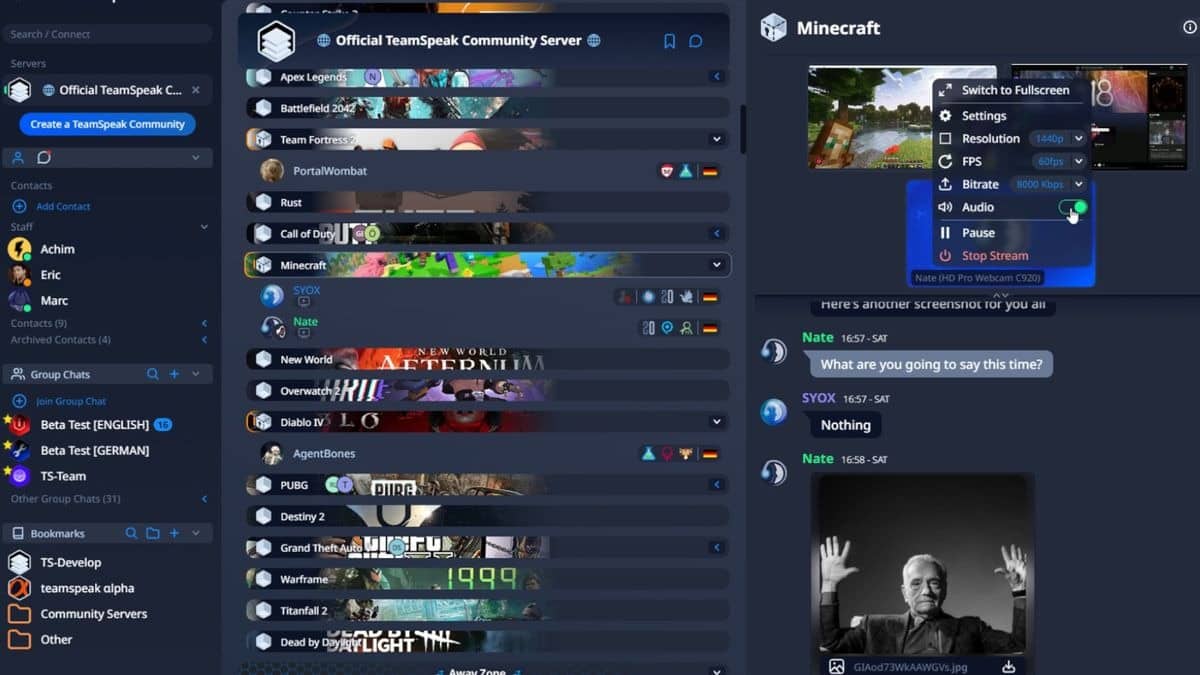The image size is (1200, 675).
Task: Search bookmarks using the magnifier icon
Action: 131,534
